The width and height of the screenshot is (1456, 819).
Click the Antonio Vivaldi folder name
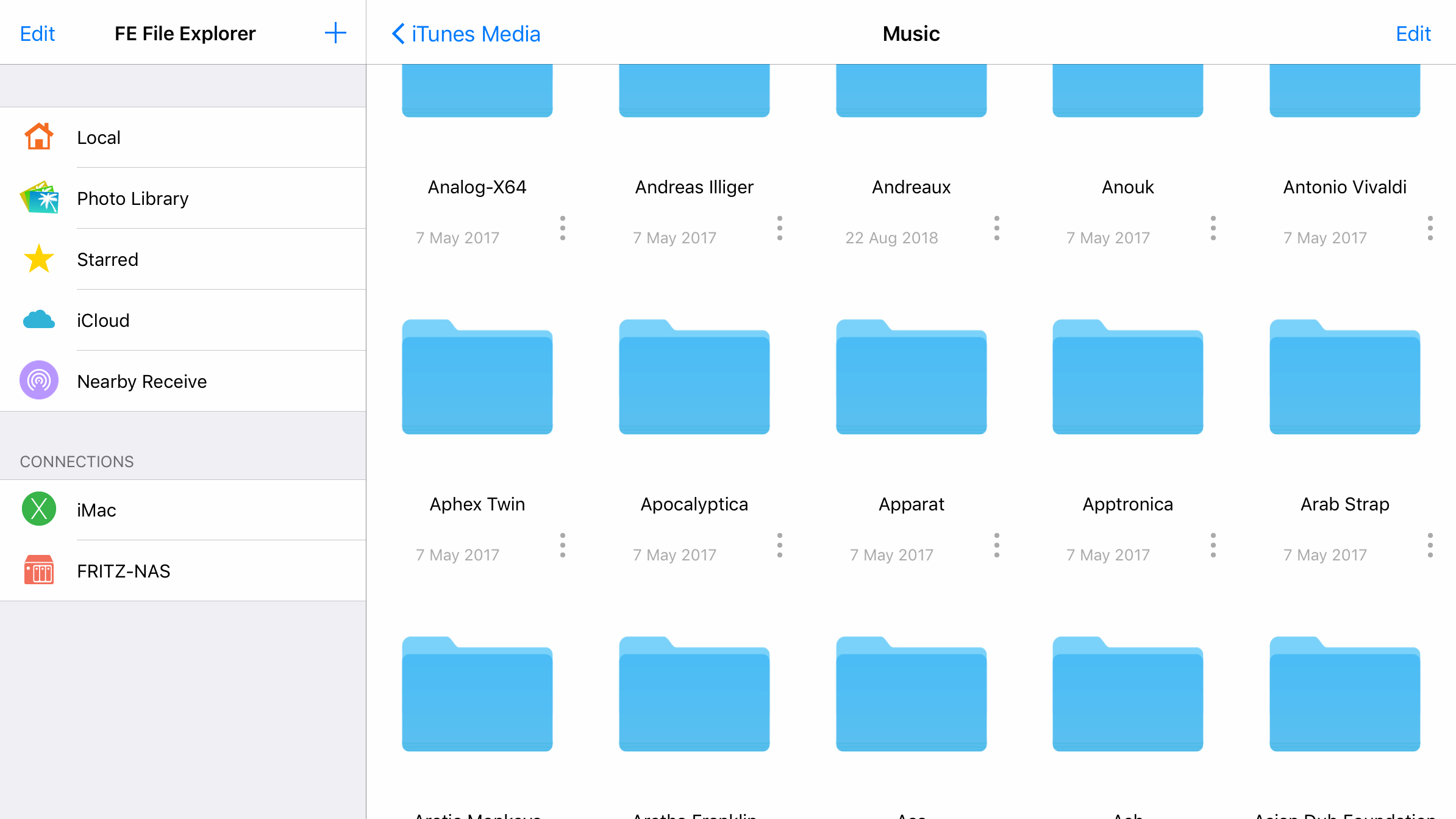coord(1345,187)
